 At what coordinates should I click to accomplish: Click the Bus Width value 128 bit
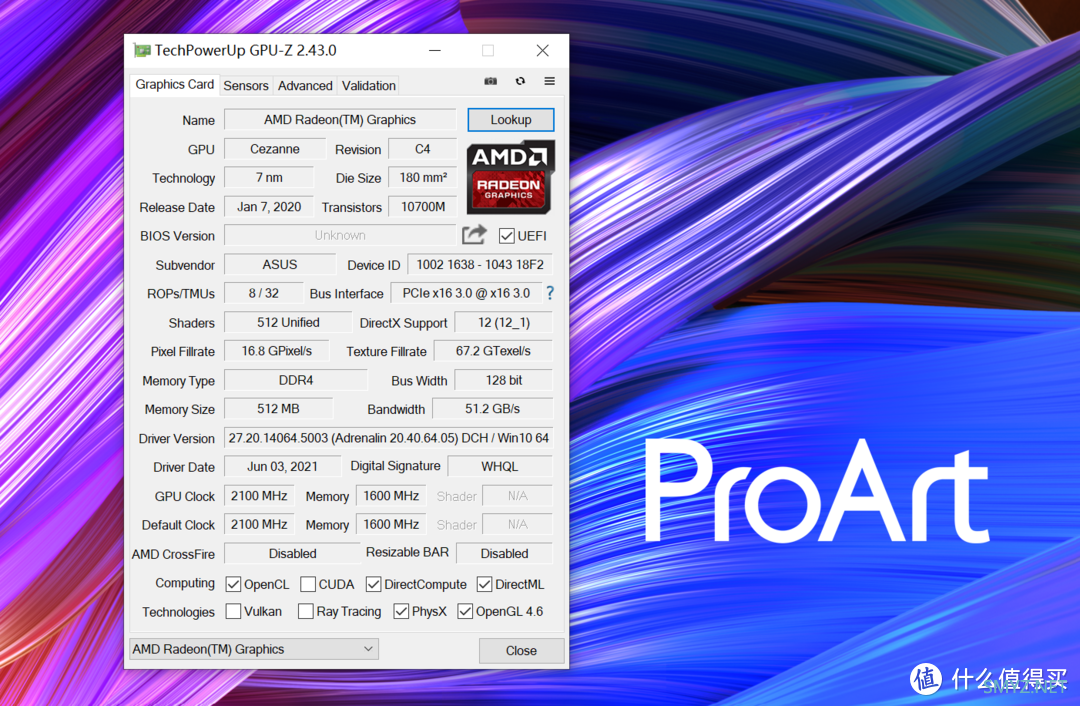coord(503,380)
